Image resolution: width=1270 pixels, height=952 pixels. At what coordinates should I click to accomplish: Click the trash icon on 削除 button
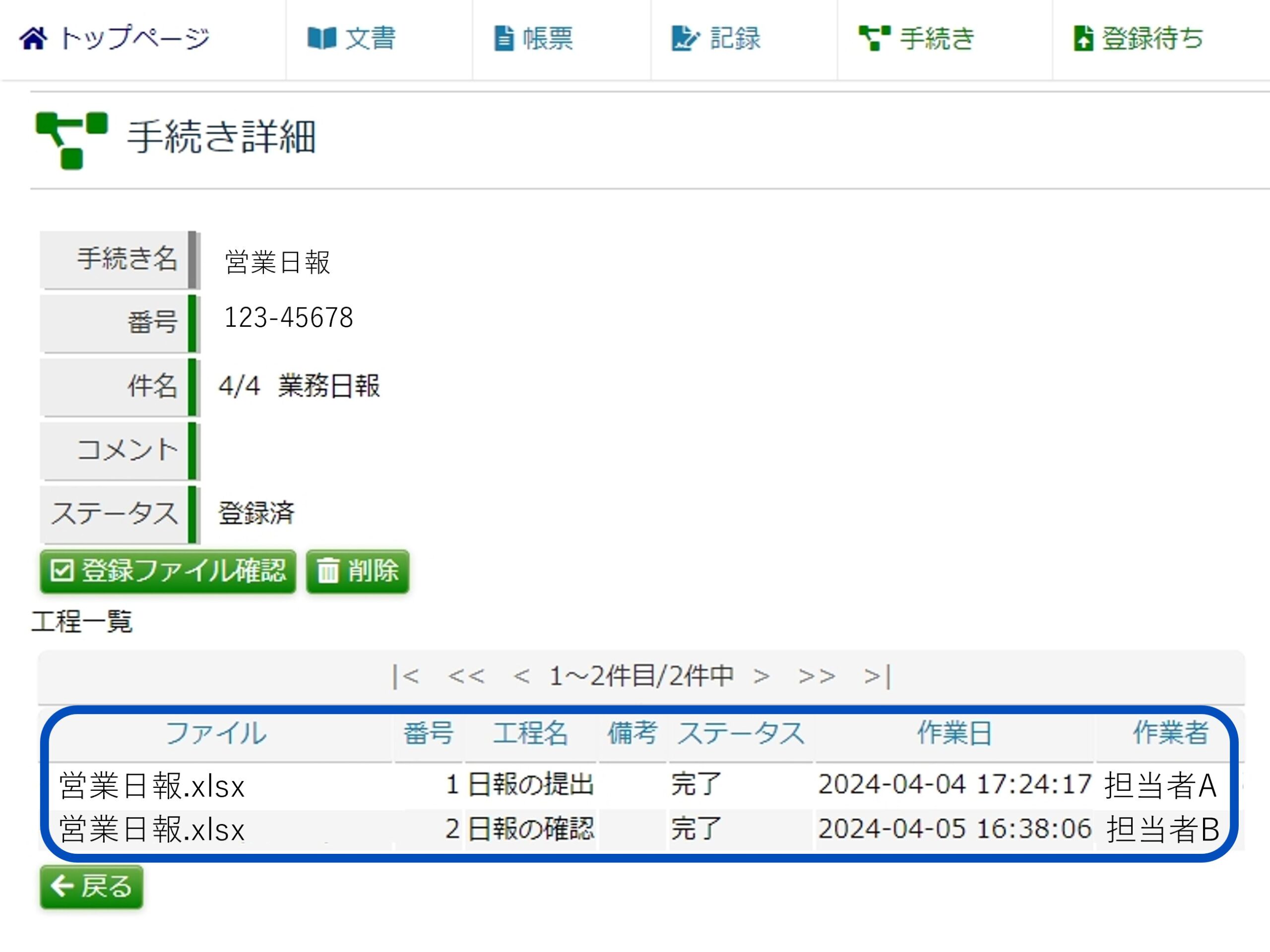click(x=328, y=570)
